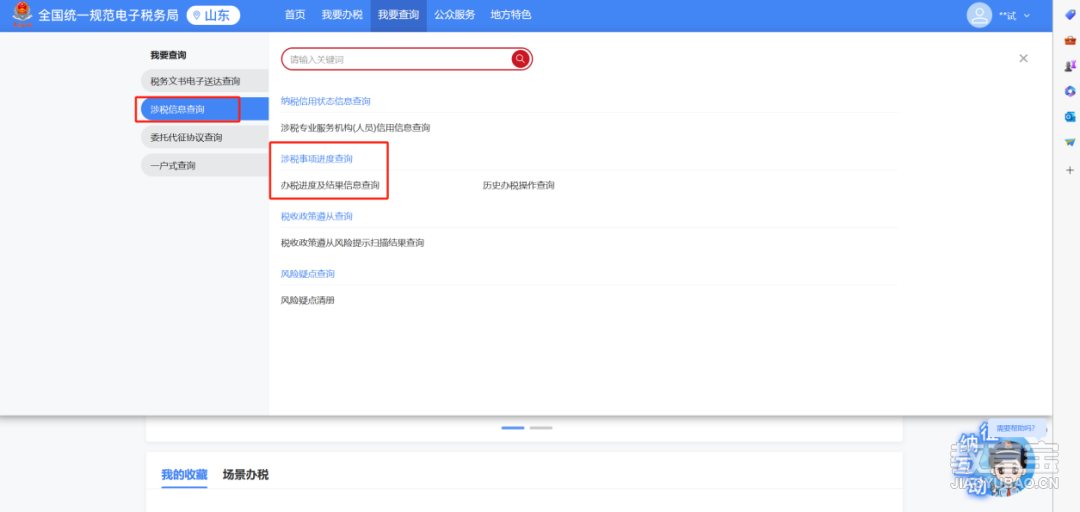This screenshot has height=512, width=1080.
Task: Go to 首页 in top navigation
Action: tap(295, 15)
